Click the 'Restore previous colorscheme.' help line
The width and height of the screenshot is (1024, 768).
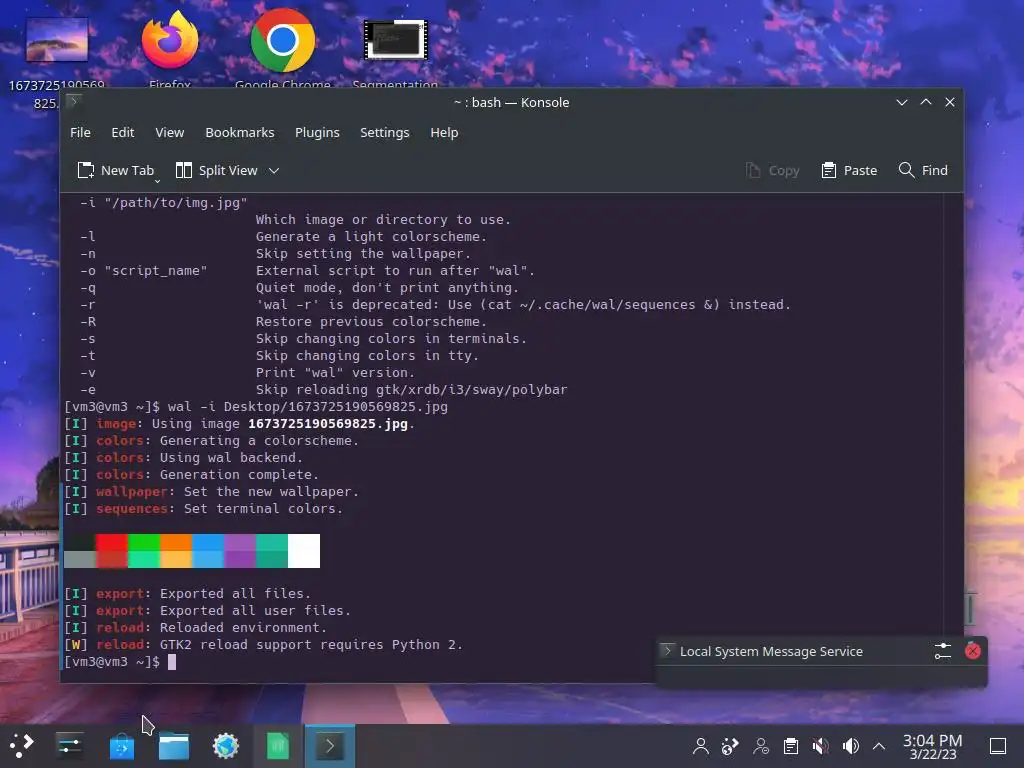point(371,322)
